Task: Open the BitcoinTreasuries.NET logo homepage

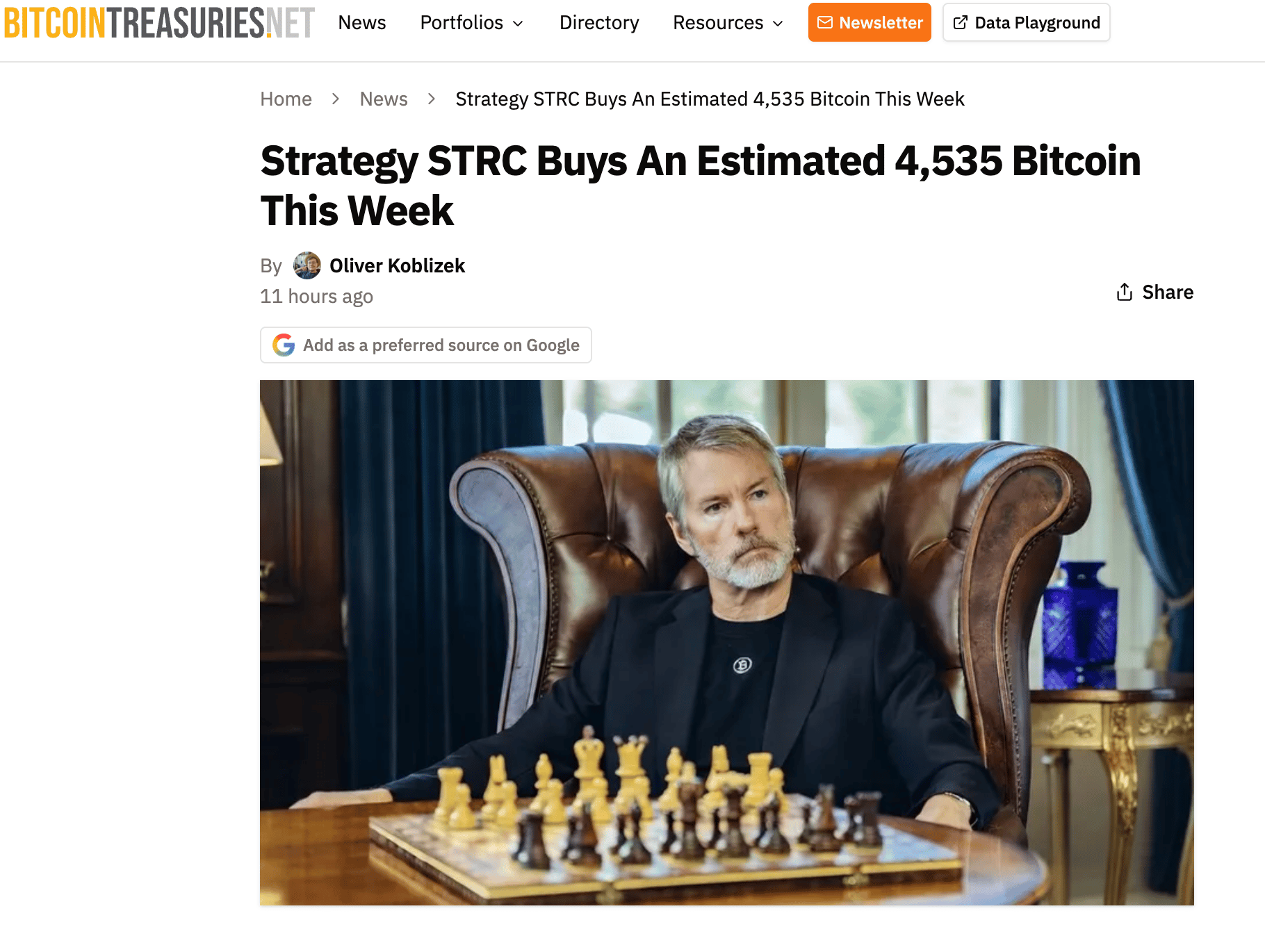Action: [x=159, y=22]
